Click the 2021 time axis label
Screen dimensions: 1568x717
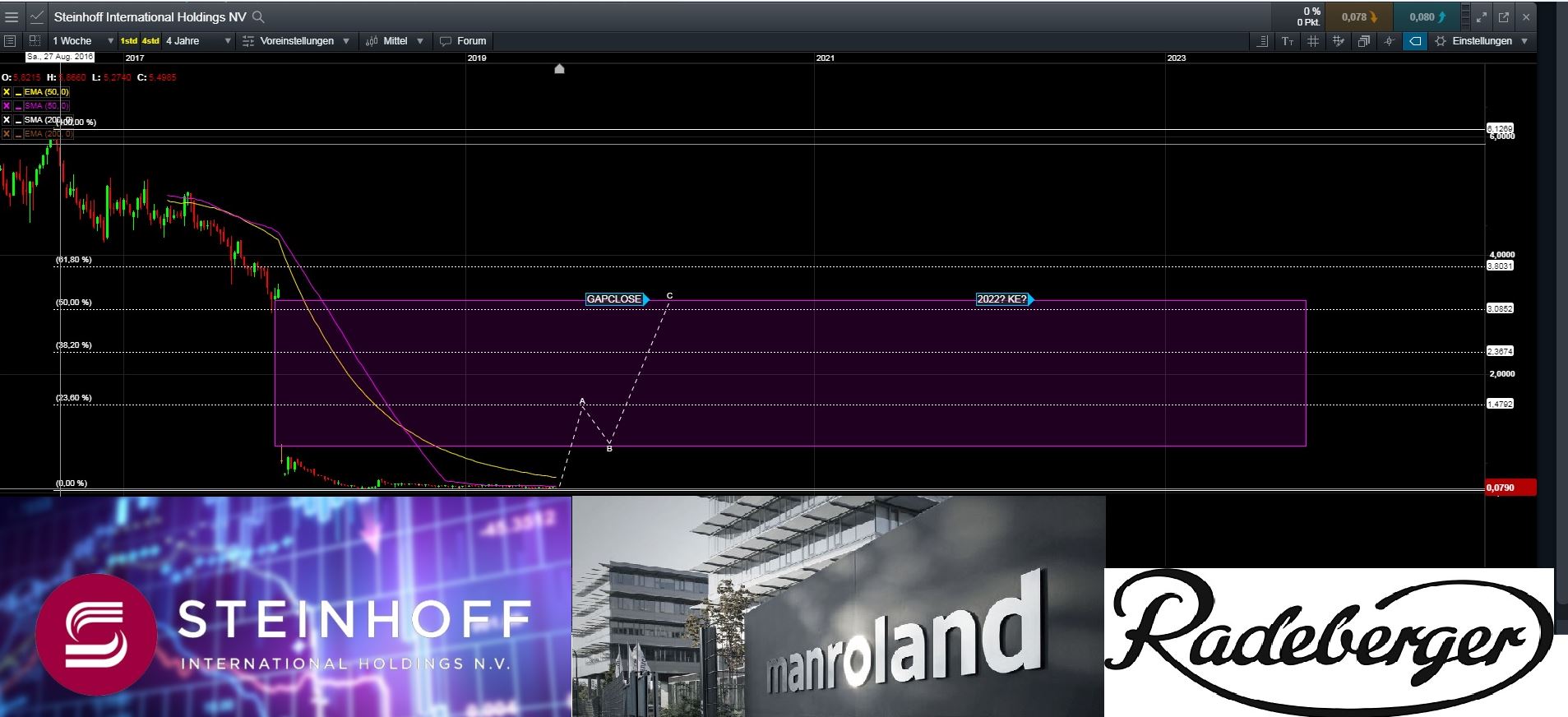(825, 58)
